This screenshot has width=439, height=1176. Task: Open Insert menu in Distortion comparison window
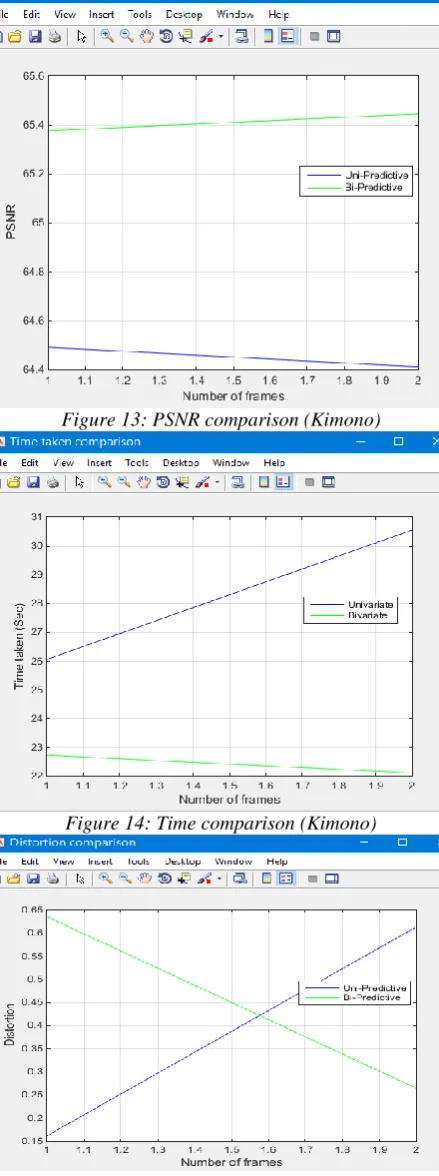tap(100, 862)
